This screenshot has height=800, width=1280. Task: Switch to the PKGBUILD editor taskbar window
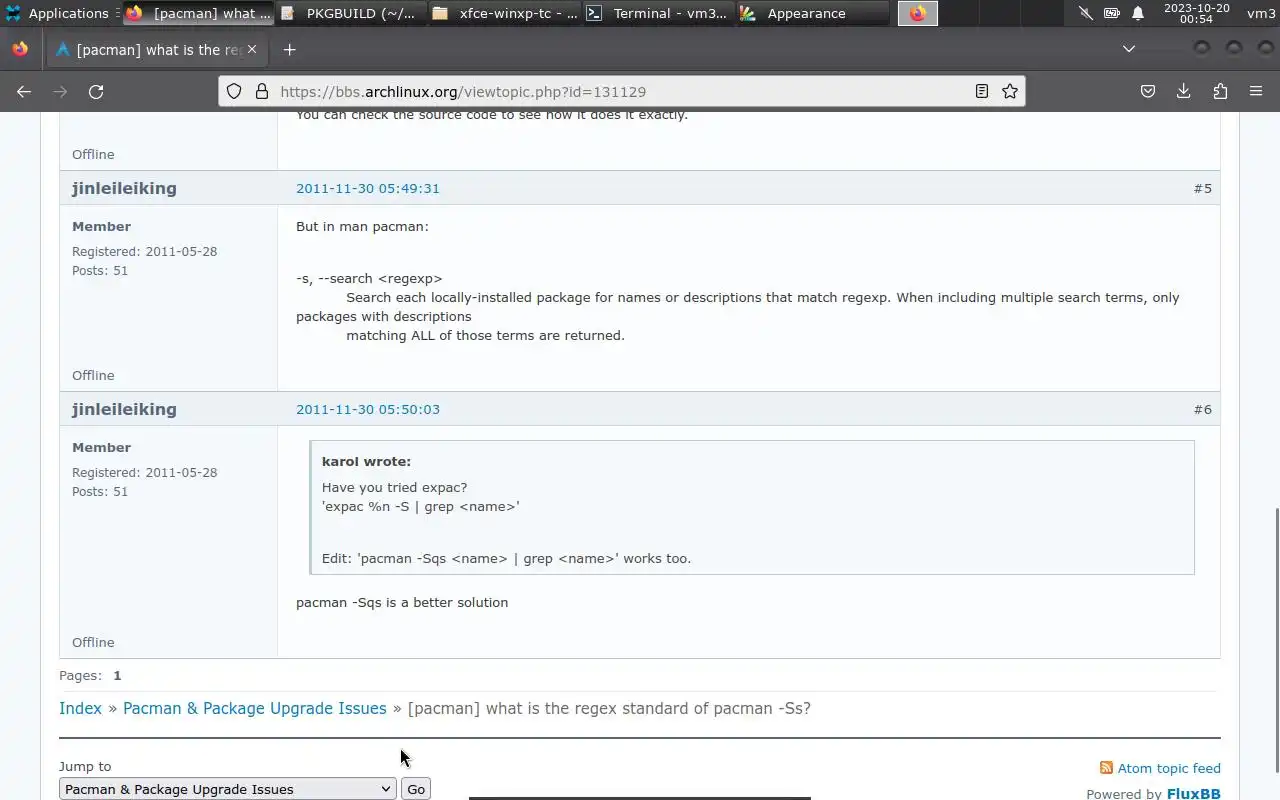pos(351,13)
